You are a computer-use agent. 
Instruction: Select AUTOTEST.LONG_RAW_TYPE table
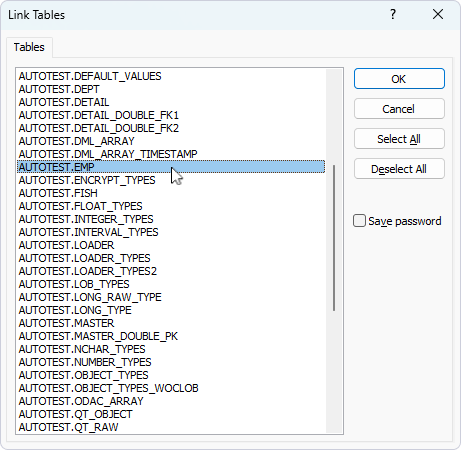(x=171, y=297)
